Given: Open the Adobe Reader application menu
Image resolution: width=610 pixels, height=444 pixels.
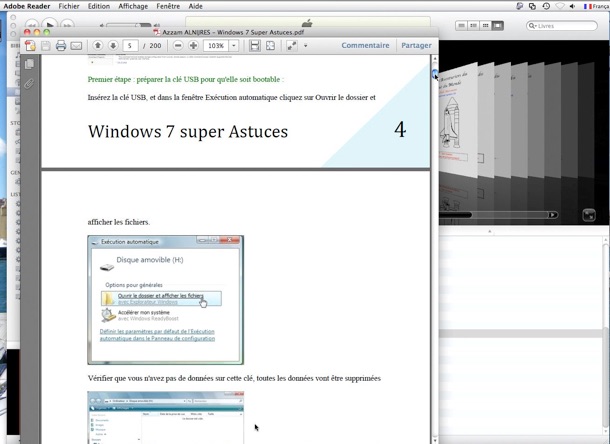Looking at the screenshot, I should [27, 6].
